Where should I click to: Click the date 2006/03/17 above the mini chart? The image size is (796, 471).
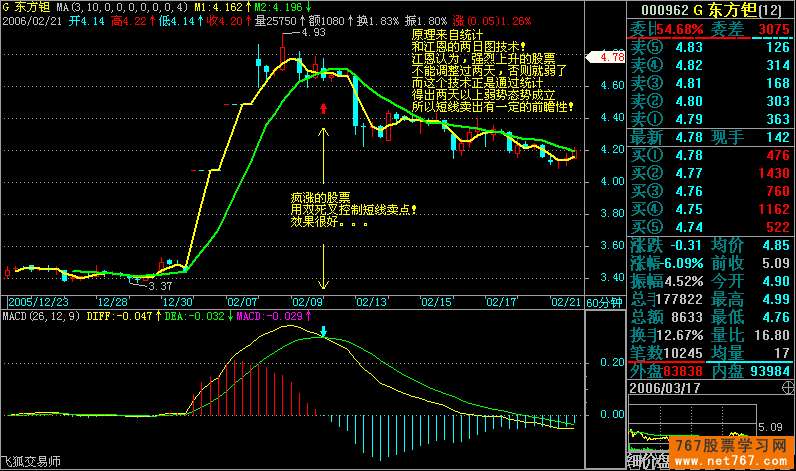click(x=665, y=388)
